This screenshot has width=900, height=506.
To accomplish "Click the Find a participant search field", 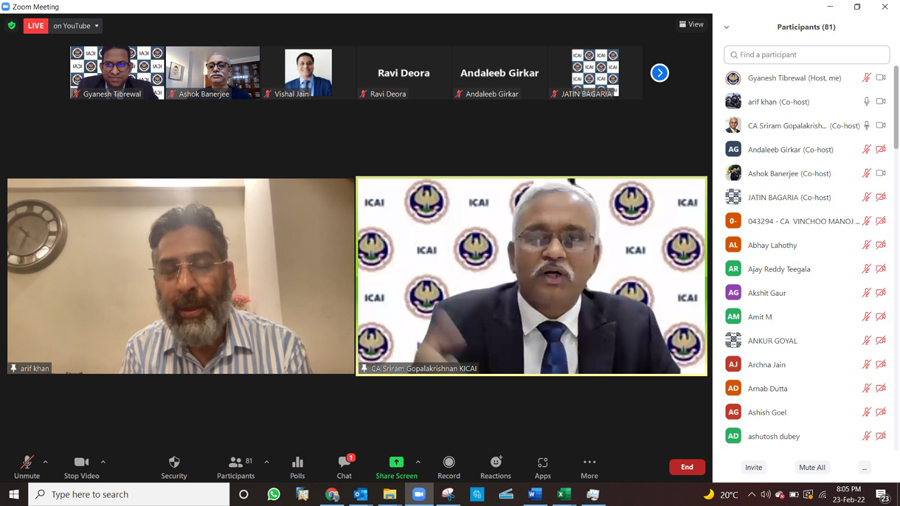I will (x=806, y=55).
